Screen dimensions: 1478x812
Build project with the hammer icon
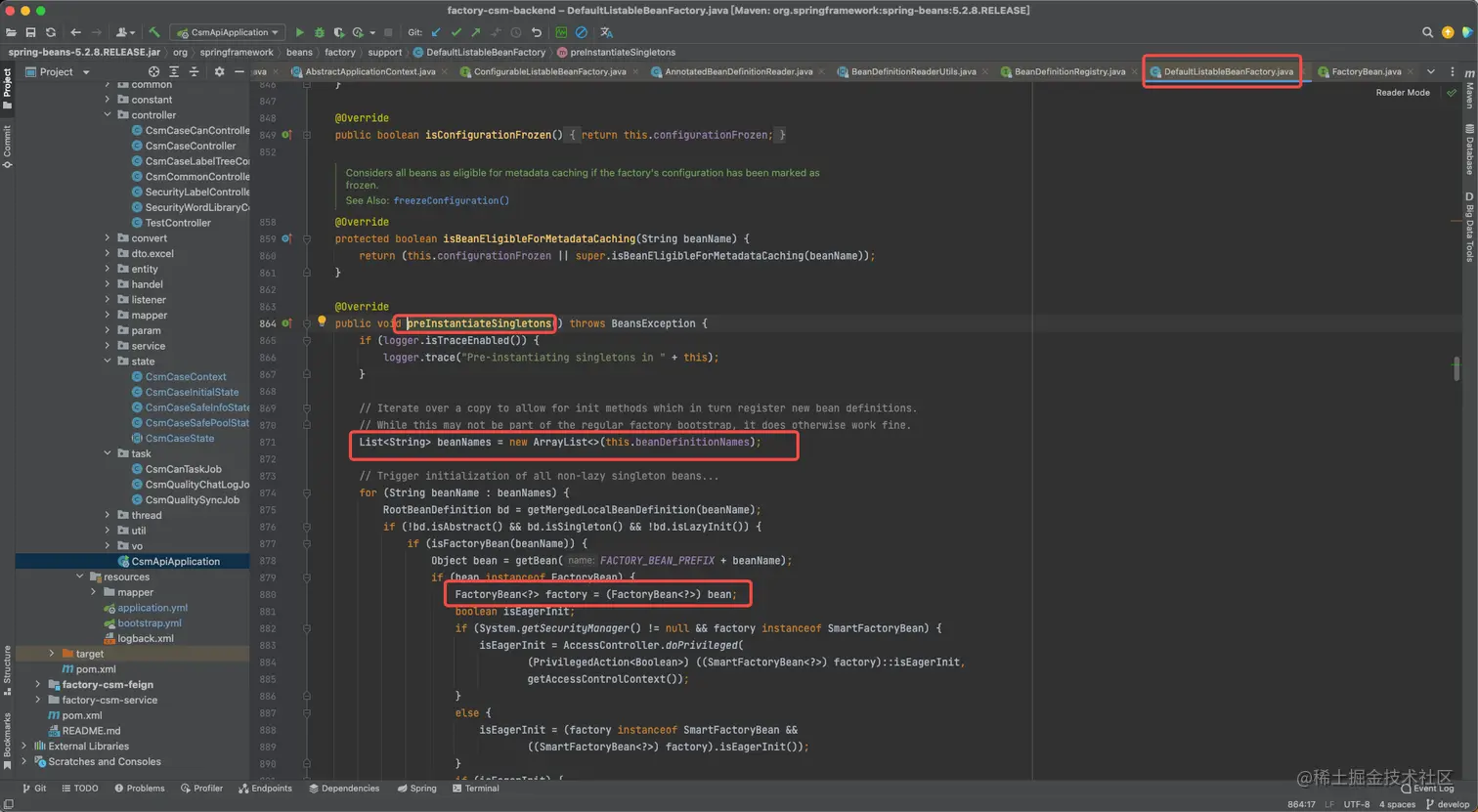154,32
